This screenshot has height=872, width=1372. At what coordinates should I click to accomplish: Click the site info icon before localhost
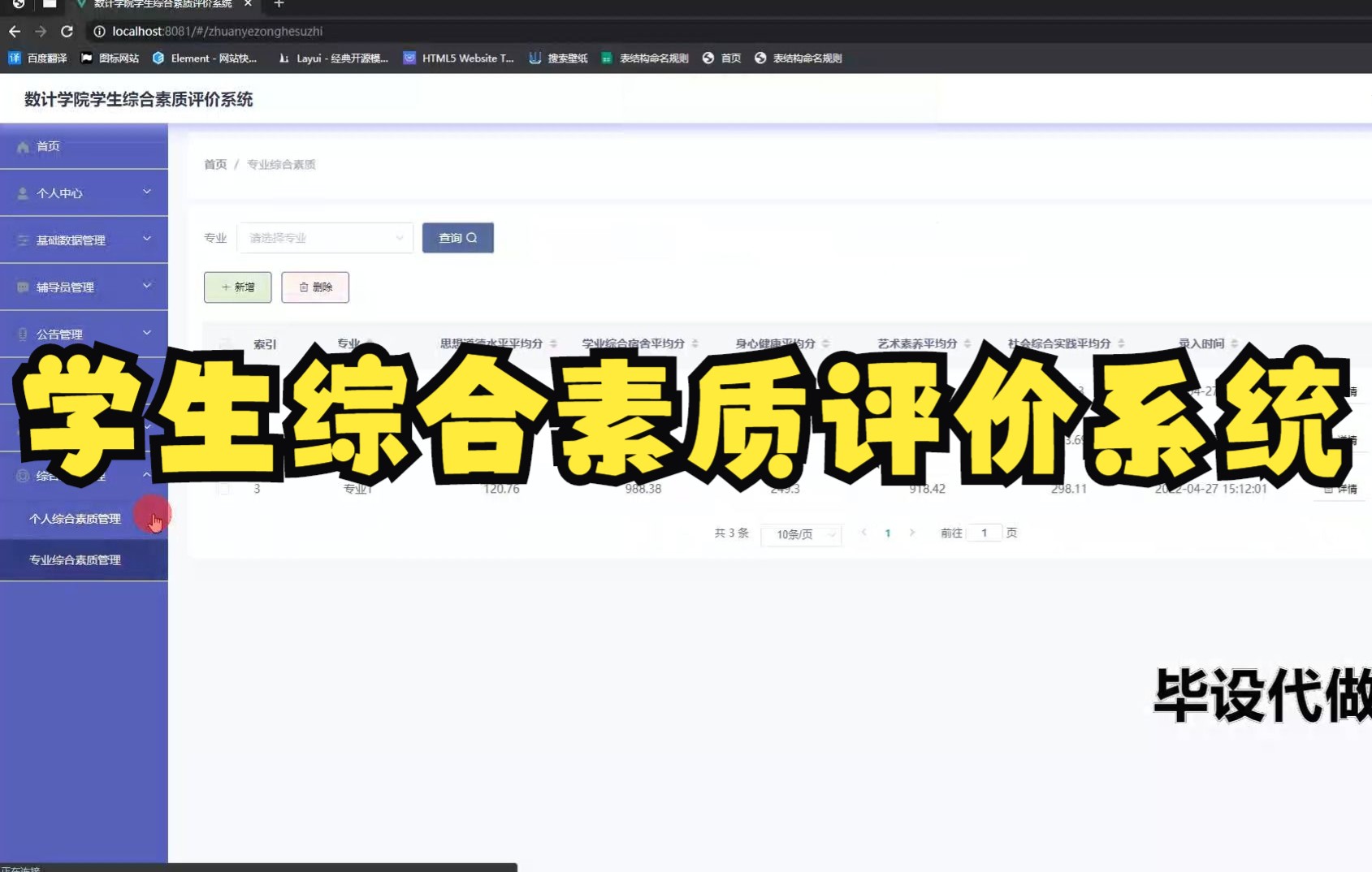[99, 31]
